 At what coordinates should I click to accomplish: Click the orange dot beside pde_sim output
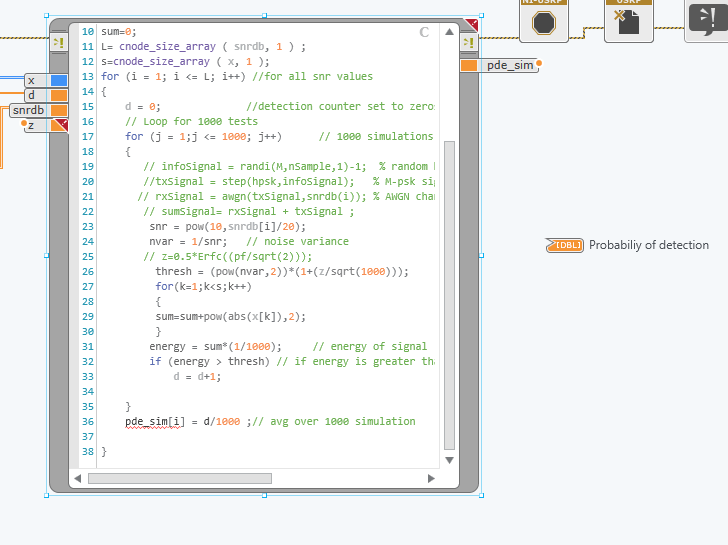click(539, 63)
